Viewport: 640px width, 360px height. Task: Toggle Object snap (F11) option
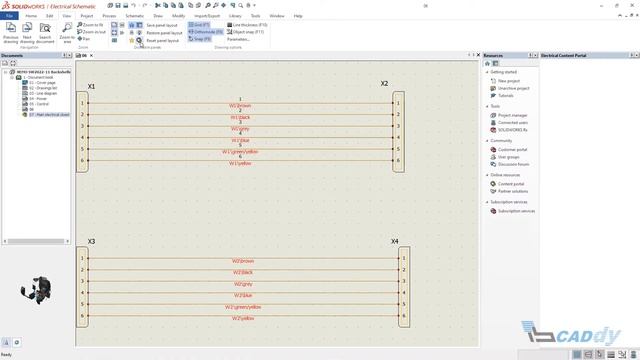pos(245,32)
